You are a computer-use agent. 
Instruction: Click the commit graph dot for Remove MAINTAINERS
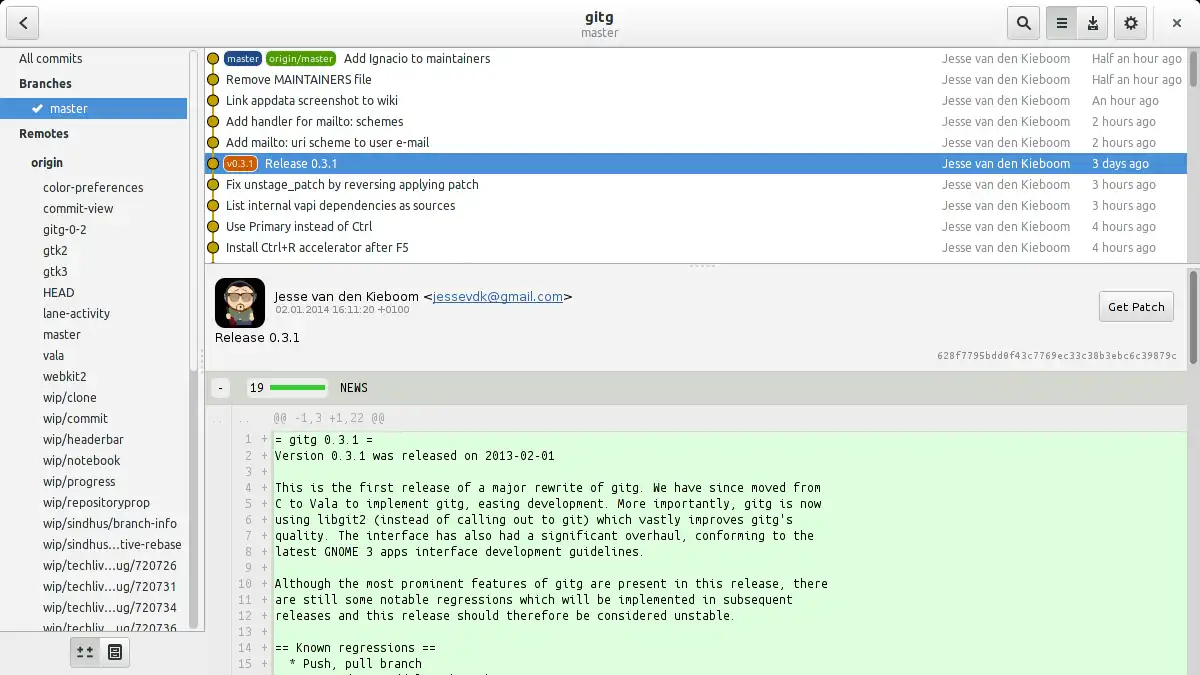[x=213, y=79]
